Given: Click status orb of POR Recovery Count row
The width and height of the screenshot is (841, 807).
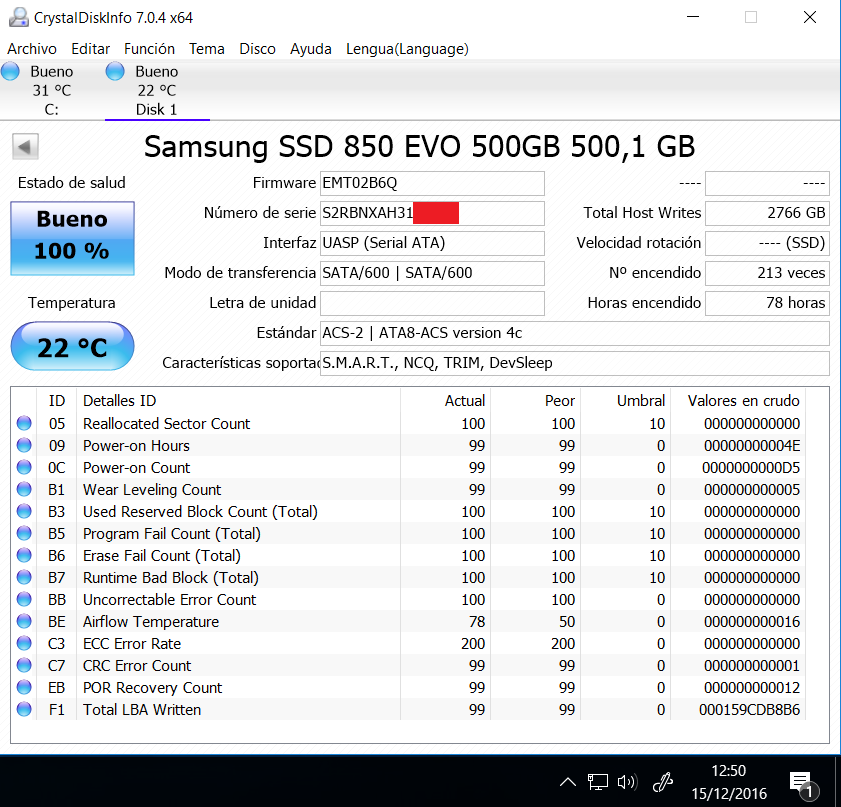Looking at the screenshot, I should [x=24, y=687].
